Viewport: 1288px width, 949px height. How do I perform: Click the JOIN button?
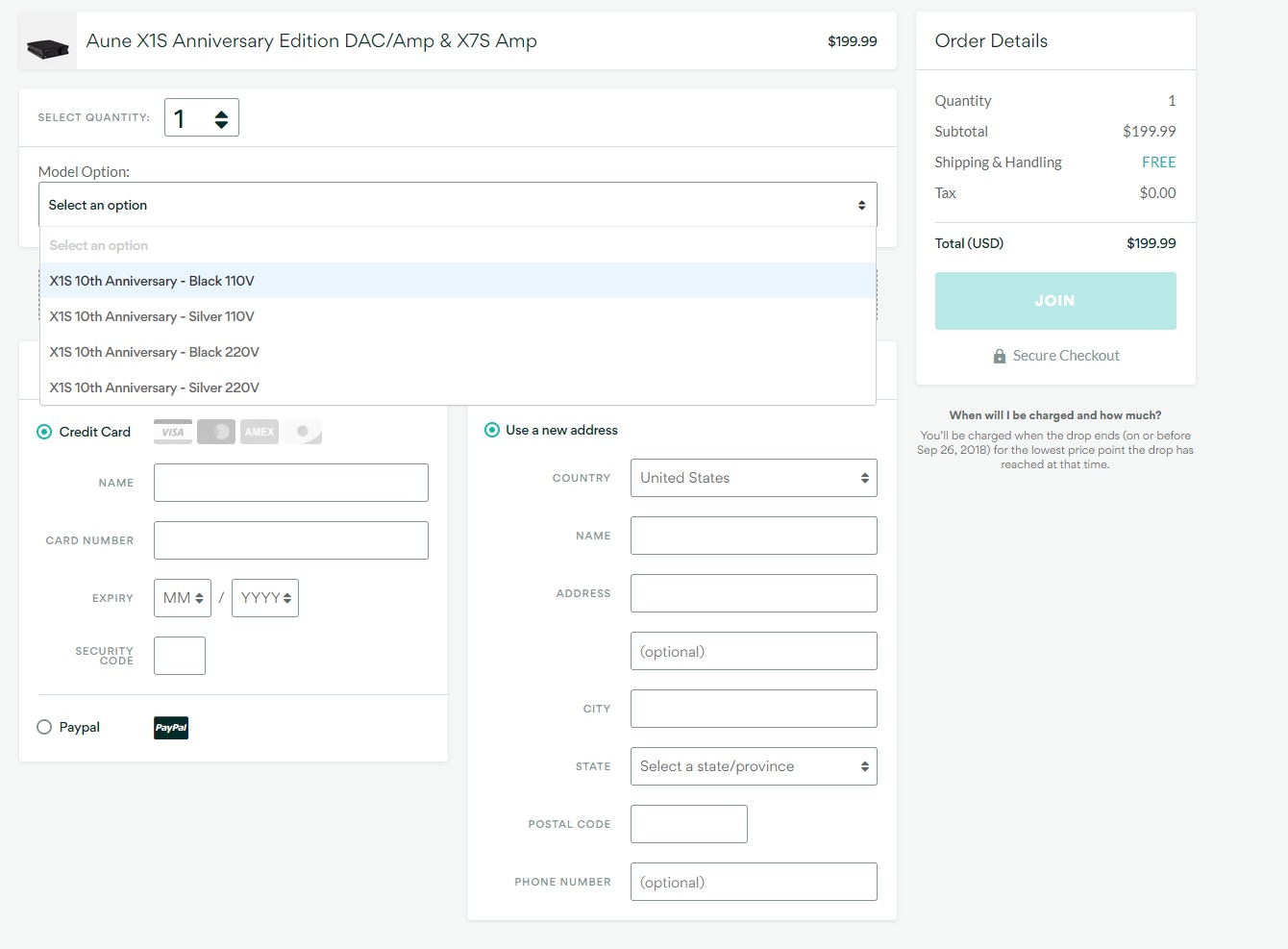(x=1055, y=301)
